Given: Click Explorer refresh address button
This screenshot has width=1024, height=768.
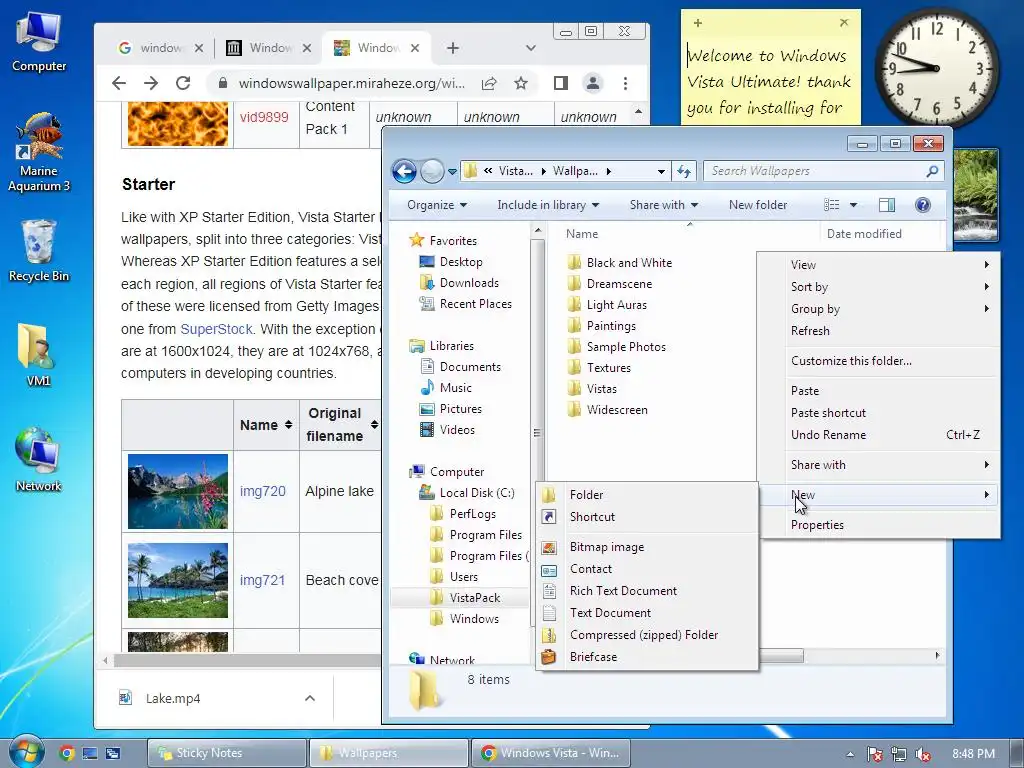Looking at the screenshot, I should (684, 171).
